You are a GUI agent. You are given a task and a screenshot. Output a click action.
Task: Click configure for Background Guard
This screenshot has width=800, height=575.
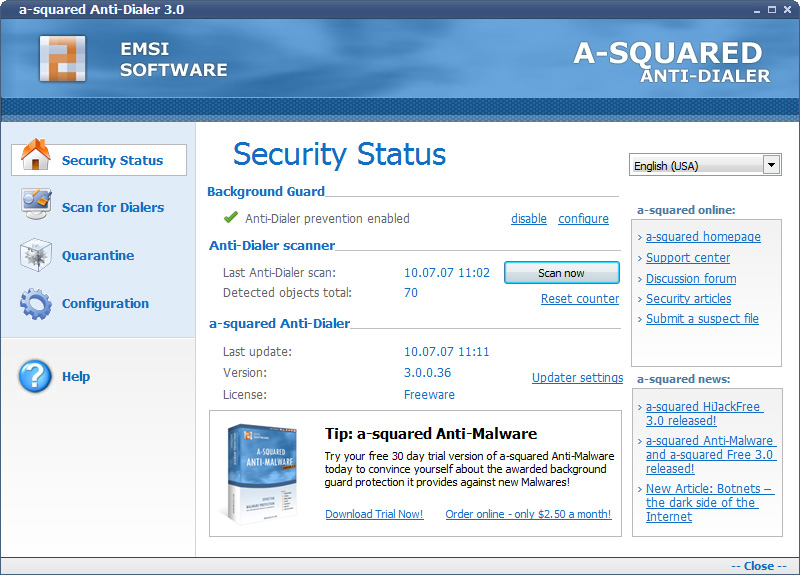(583, 219)
